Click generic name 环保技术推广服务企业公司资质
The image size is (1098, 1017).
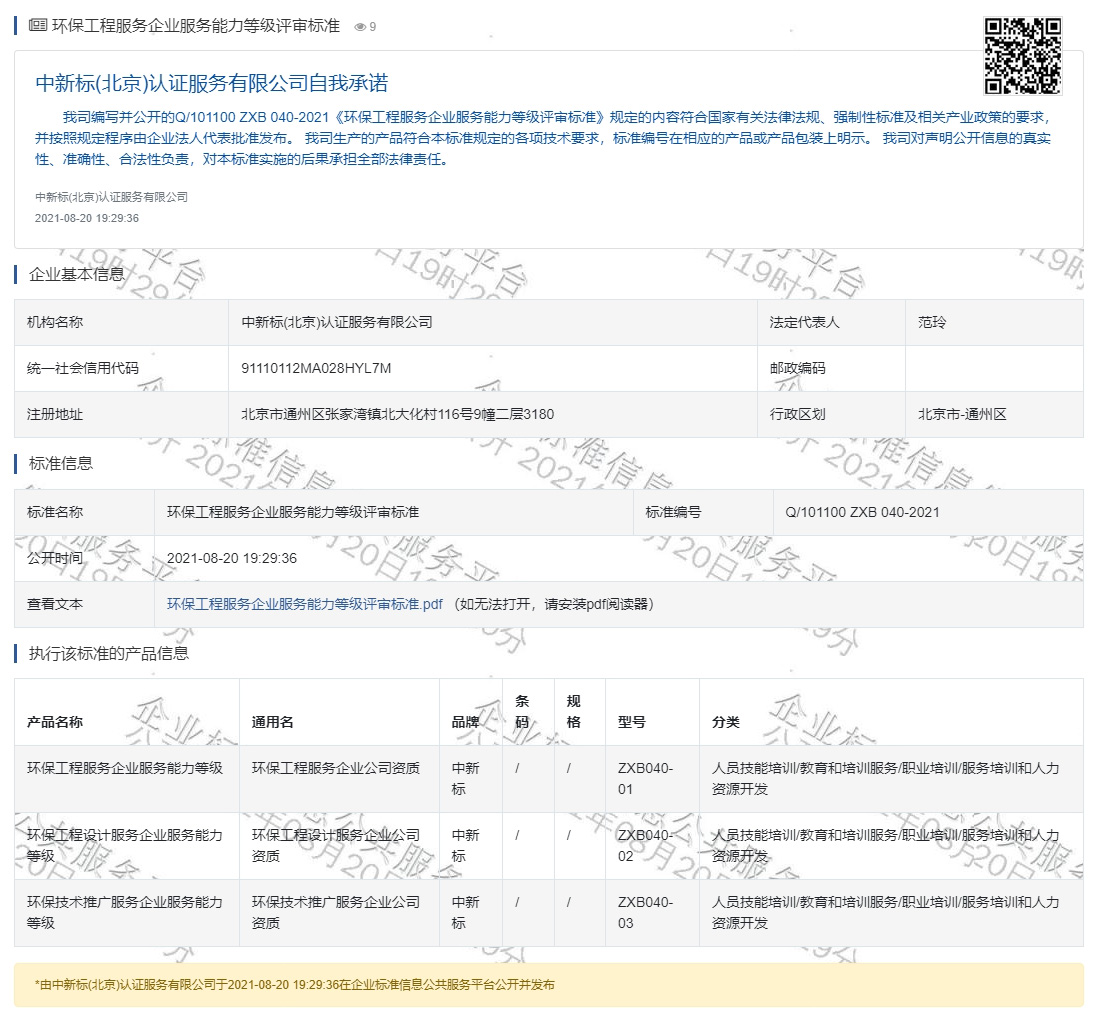pos(335,913)
